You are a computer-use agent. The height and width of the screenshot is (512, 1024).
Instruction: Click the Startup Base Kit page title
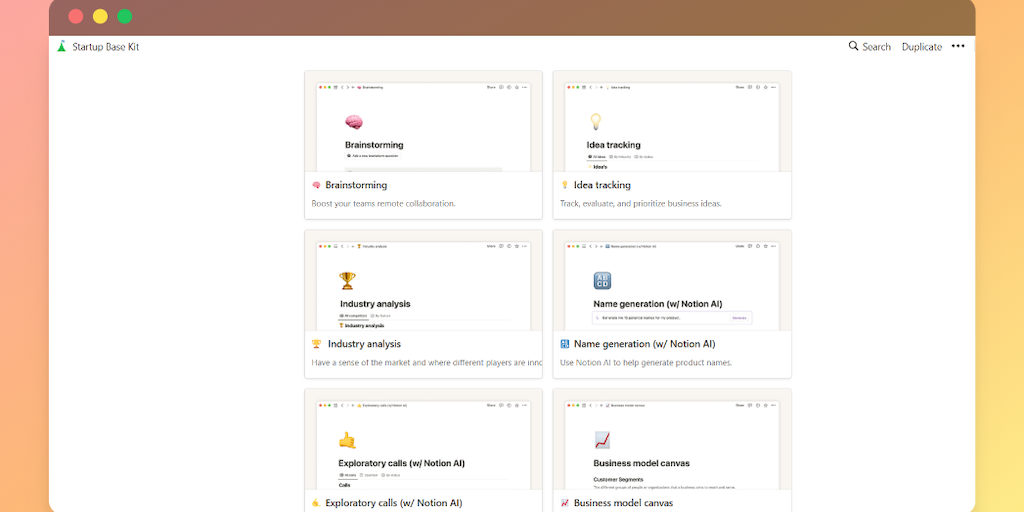(x=106, y=47)
